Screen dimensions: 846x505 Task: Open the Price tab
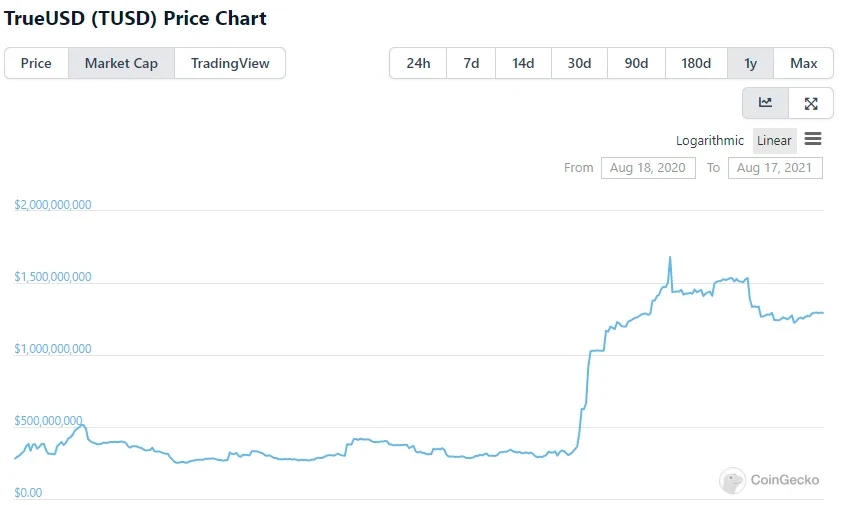[x=36, y=63]
